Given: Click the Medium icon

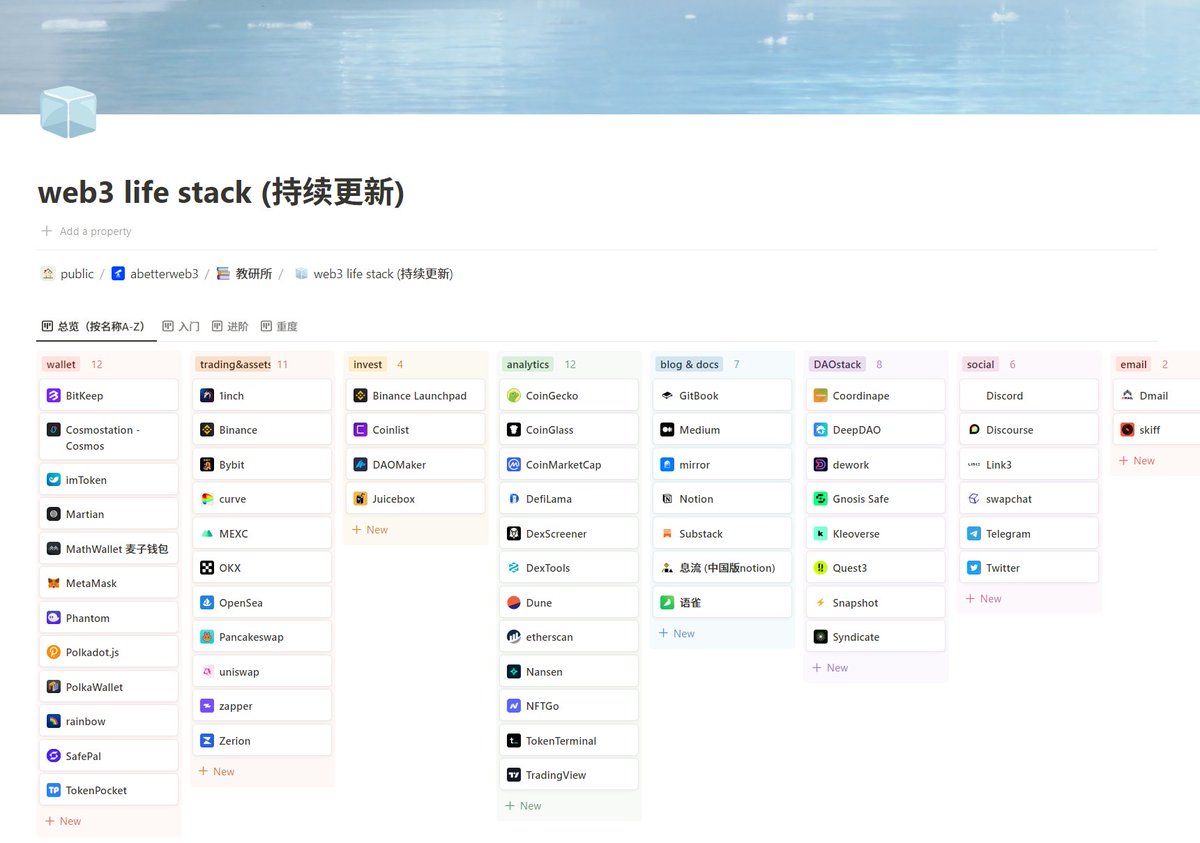Looking at the screenshot, I should point(667,430).
